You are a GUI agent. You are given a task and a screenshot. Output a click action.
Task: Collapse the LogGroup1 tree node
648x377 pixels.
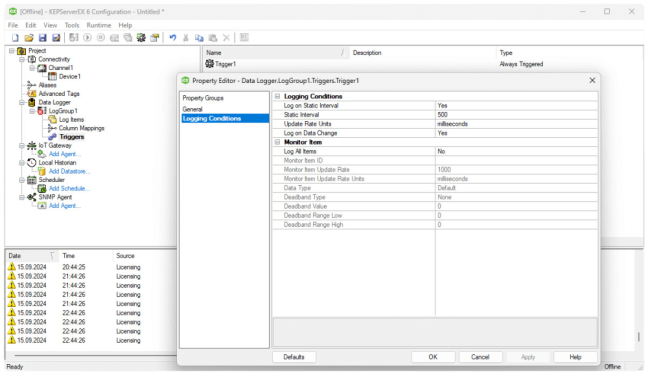32,111
